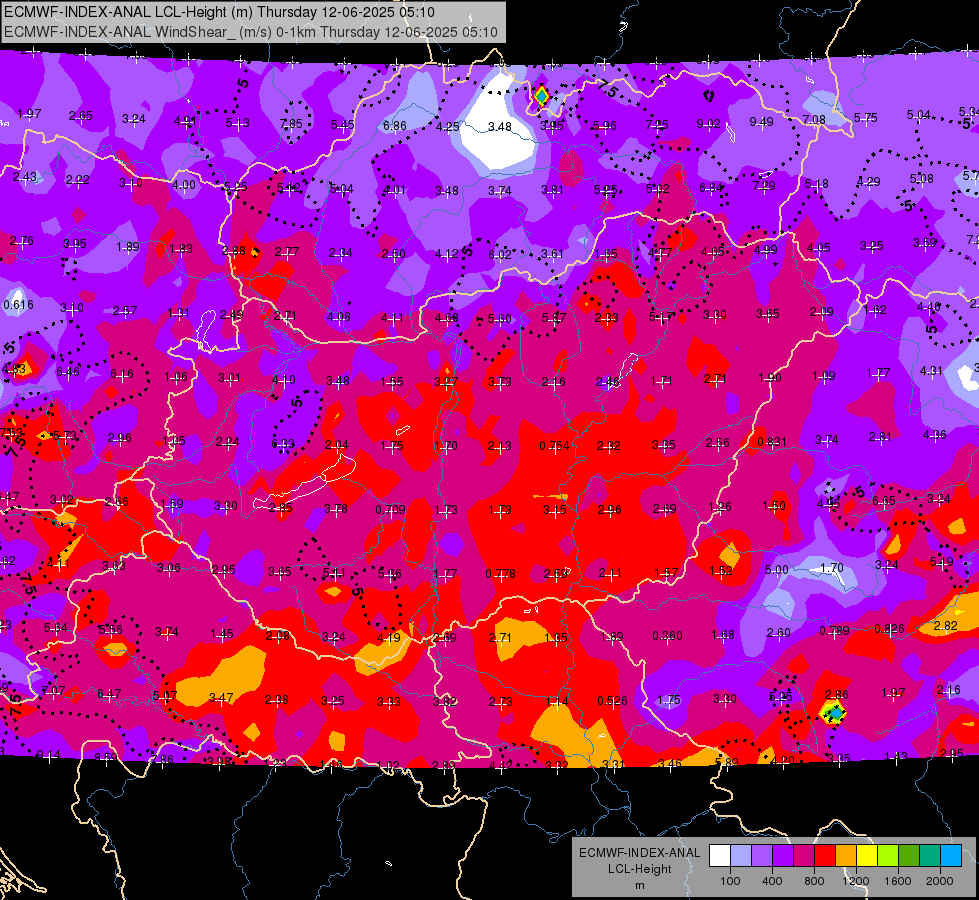Click the blue diamond marker at bottom right
Screen dimensions: 979x900
[835, 713]
